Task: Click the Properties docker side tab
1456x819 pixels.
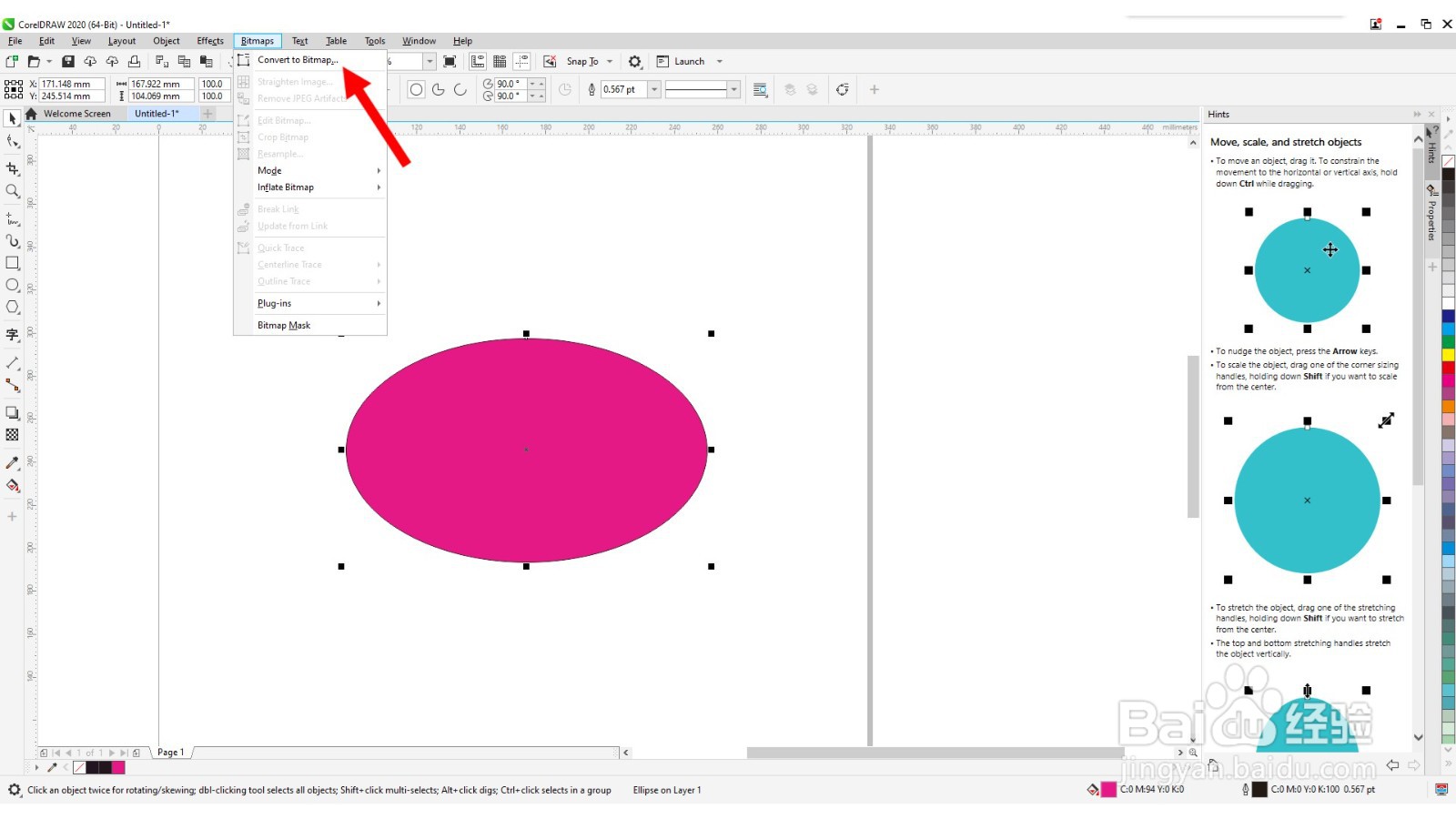Action: pyautogui.click(x=1431, y=221)
